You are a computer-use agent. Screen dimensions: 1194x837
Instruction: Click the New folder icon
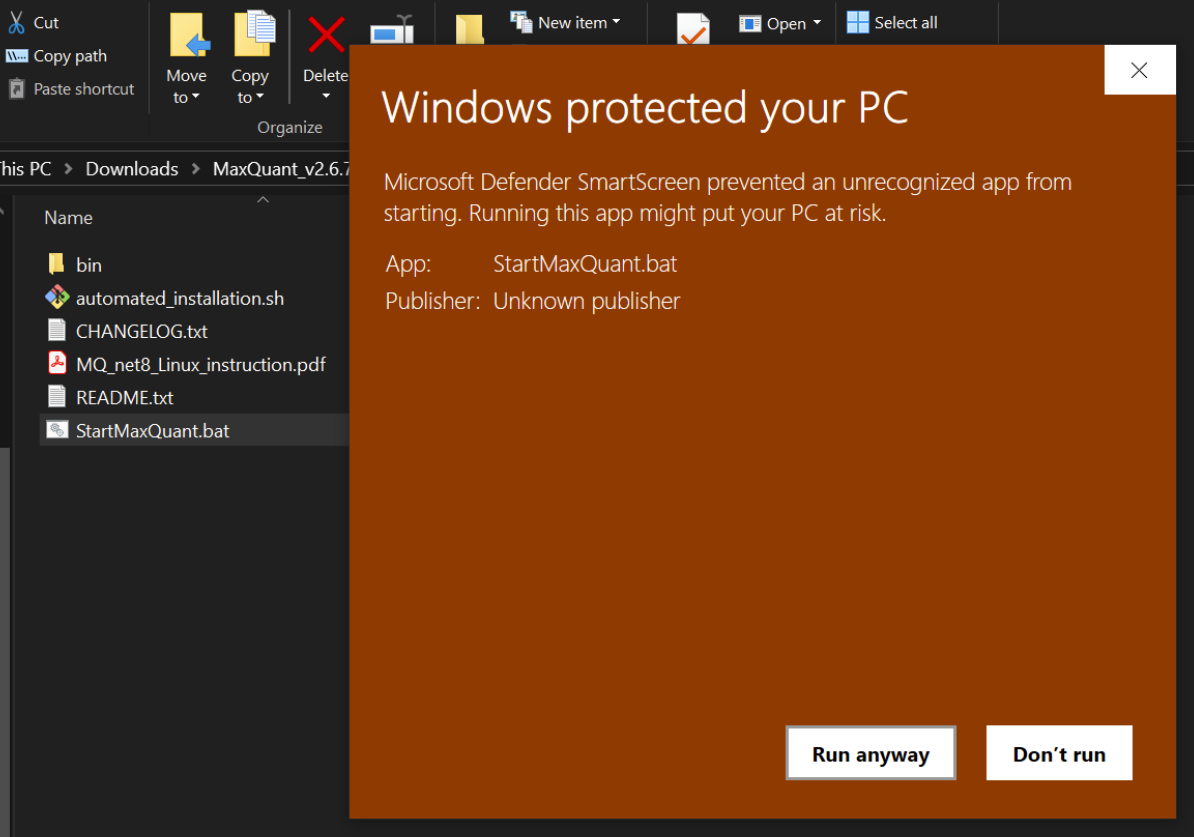click(469, 30)
